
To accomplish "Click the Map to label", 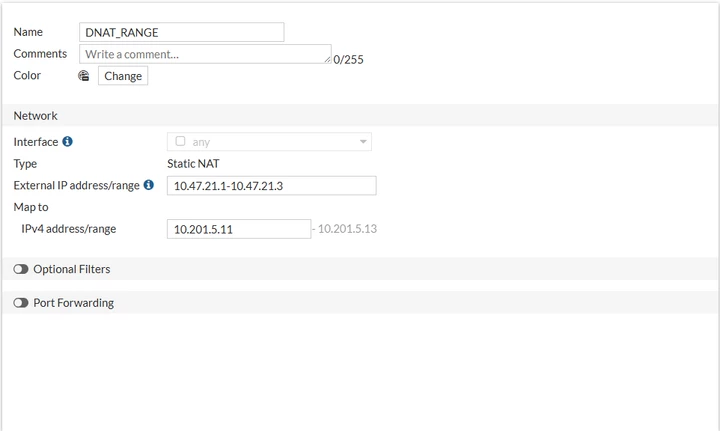I will [31, 207].
